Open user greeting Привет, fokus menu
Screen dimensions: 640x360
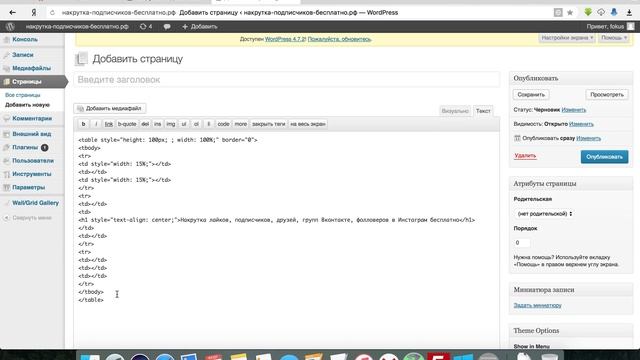point(610,27)
